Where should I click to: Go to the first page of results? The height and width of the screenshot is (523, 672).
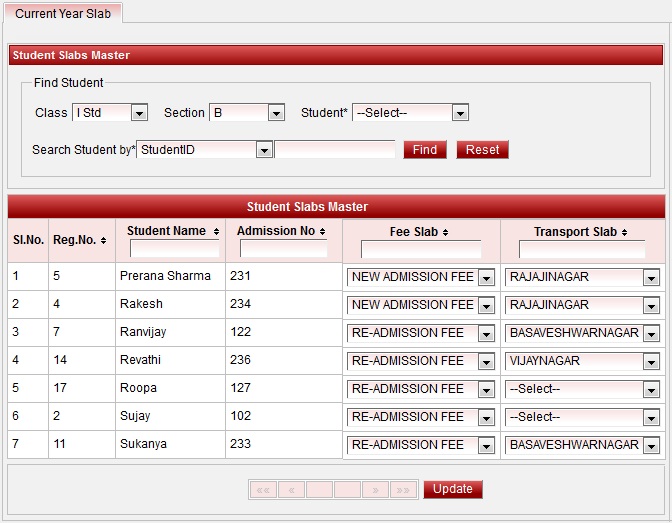pos(263,490)
